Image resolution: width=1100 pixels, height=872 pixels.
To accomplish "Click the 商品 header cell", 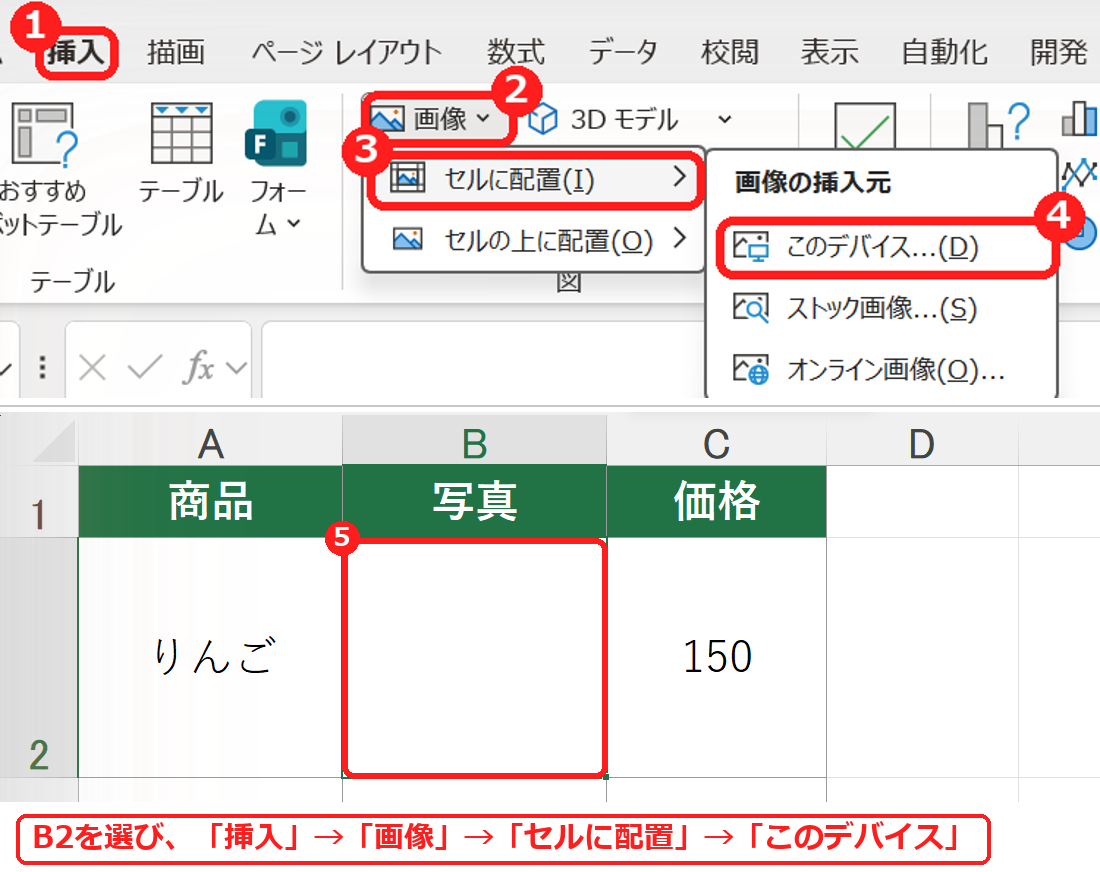I will pyautogui.click(x=210, y=502).
